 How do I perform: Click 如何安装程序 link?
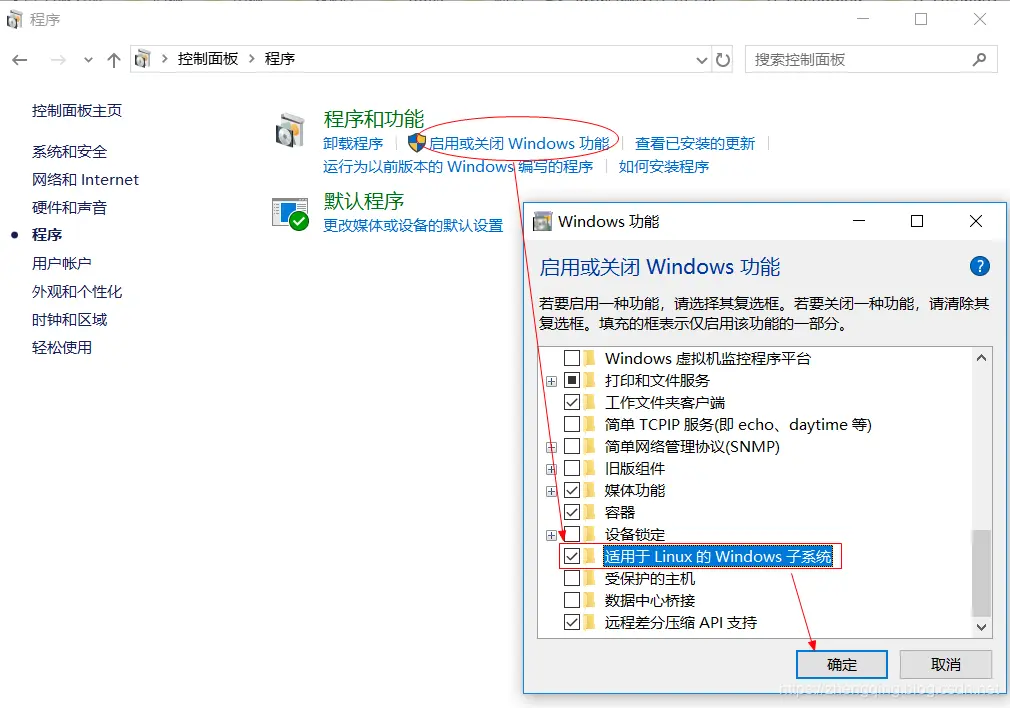tap(663, 167)
